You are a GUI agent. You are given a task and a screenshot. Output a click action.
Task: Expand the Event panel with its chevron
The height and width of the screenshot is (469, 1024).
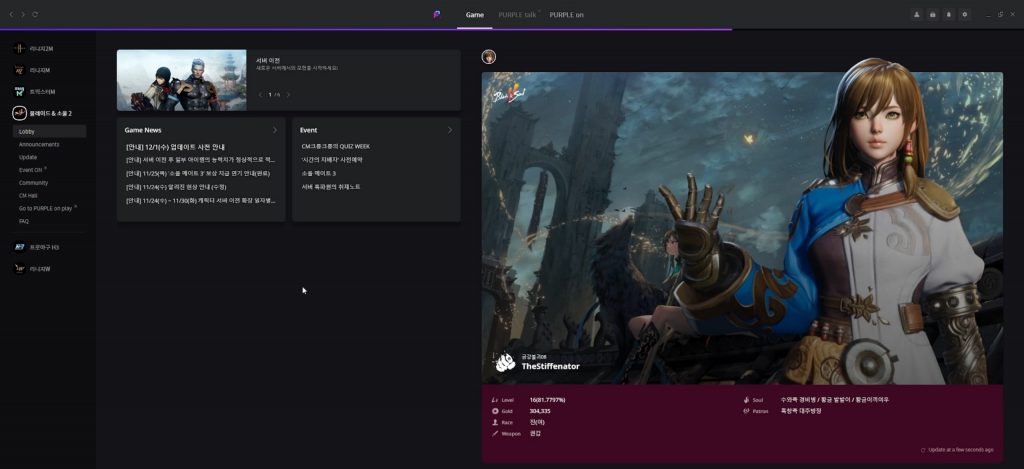pyautogui.click(x=450, y=130)
